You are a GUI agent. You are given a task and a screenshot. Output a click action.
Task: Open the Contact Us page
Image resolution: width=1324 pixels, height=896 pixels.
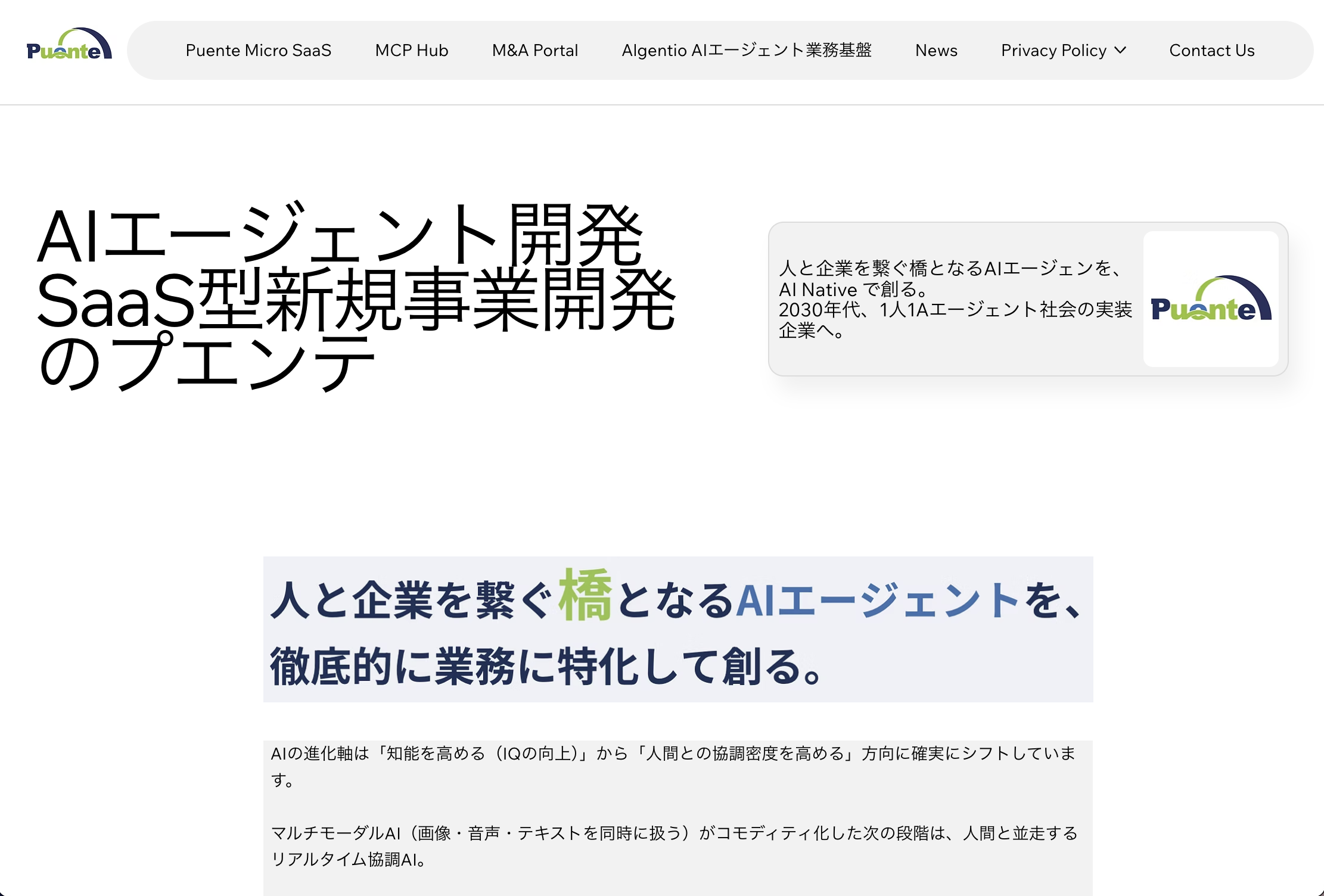pyautogui.click(x=1212, y=51)
